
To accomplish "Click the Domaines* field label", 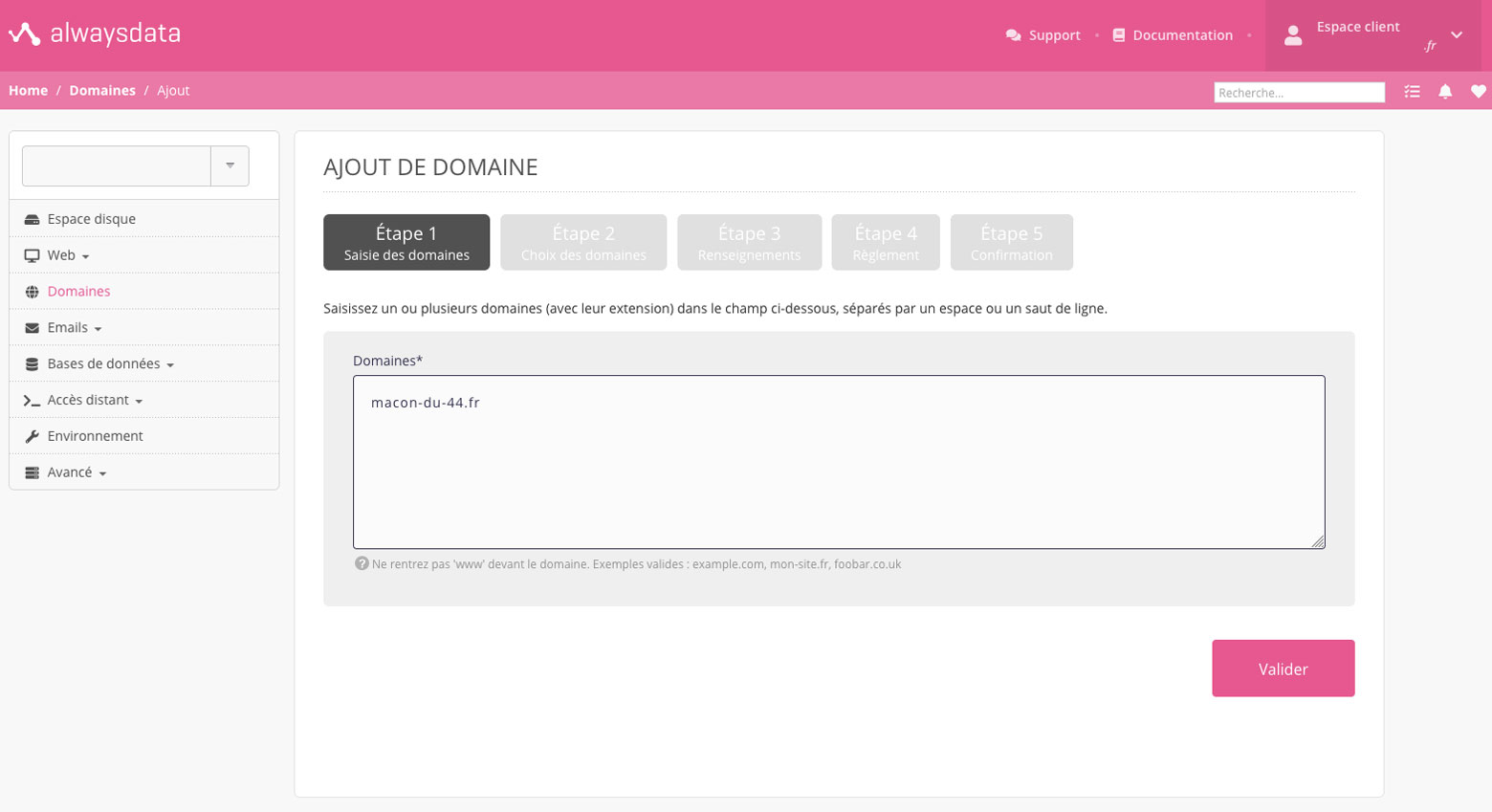I will (x=387, y=361).
